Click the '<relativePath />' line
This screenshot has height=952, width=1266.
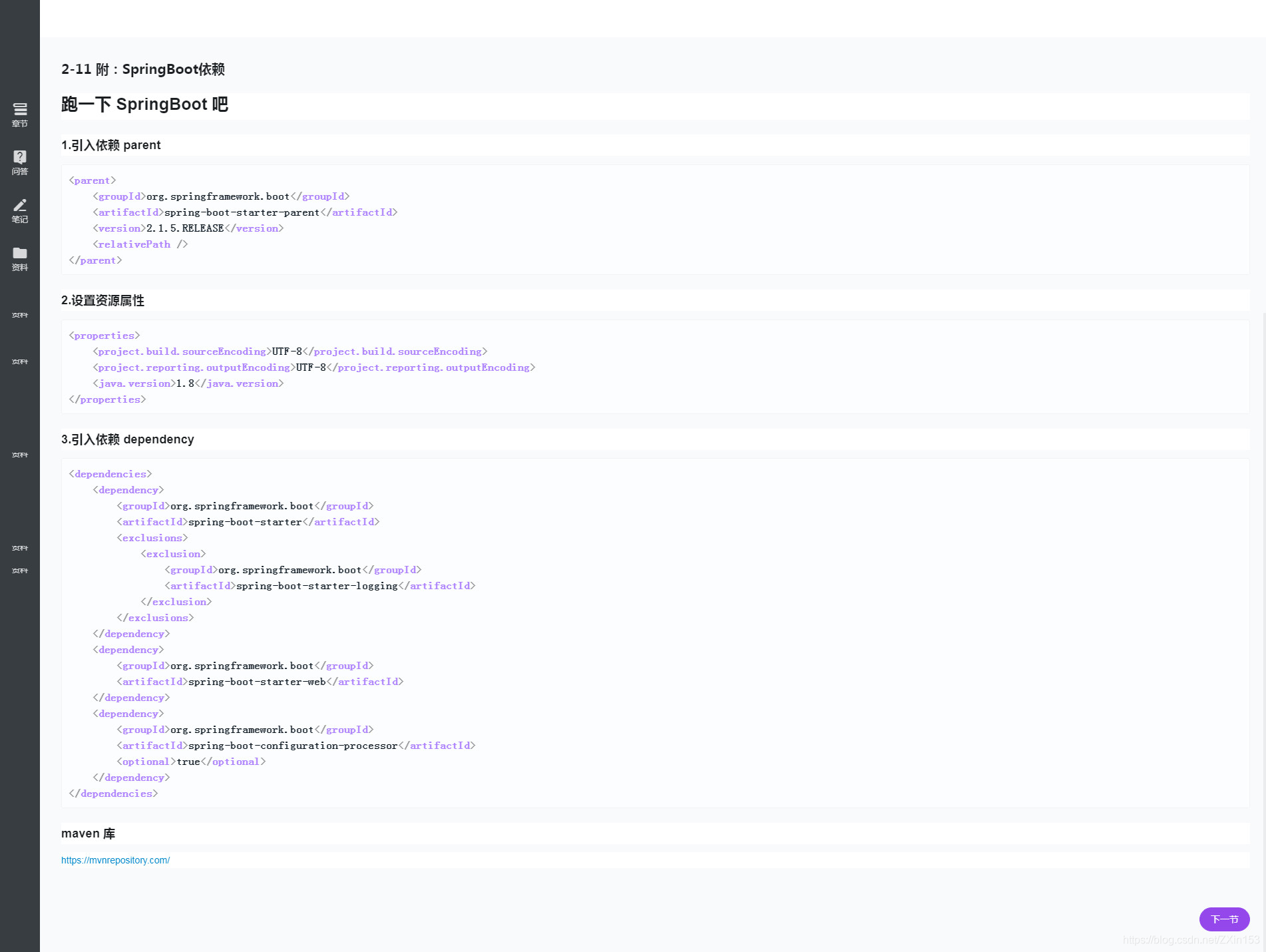tap(140, 244)
